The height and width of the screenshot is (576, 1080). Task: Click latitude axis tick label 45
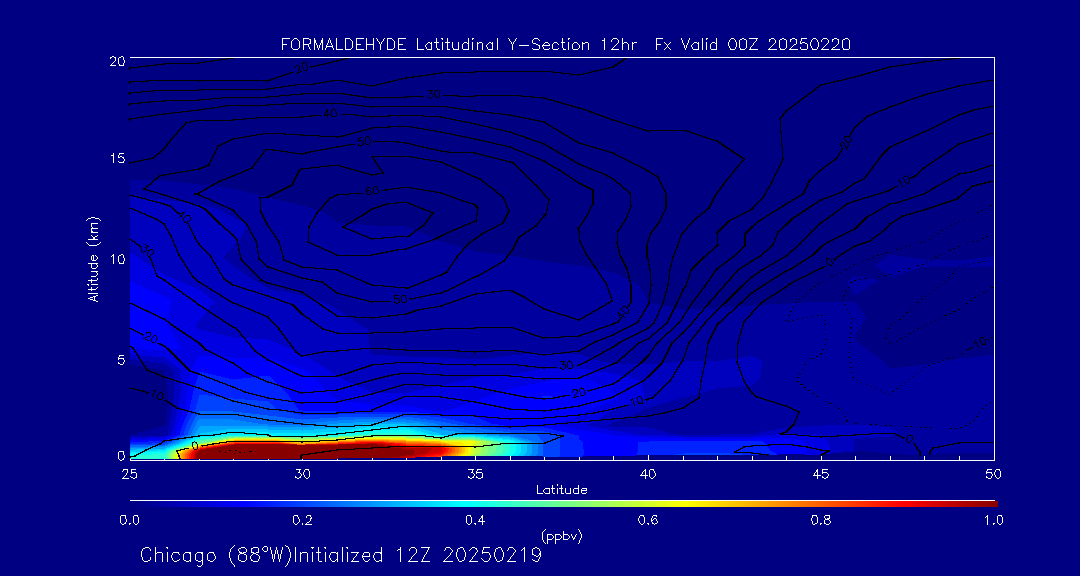point(821,473)
